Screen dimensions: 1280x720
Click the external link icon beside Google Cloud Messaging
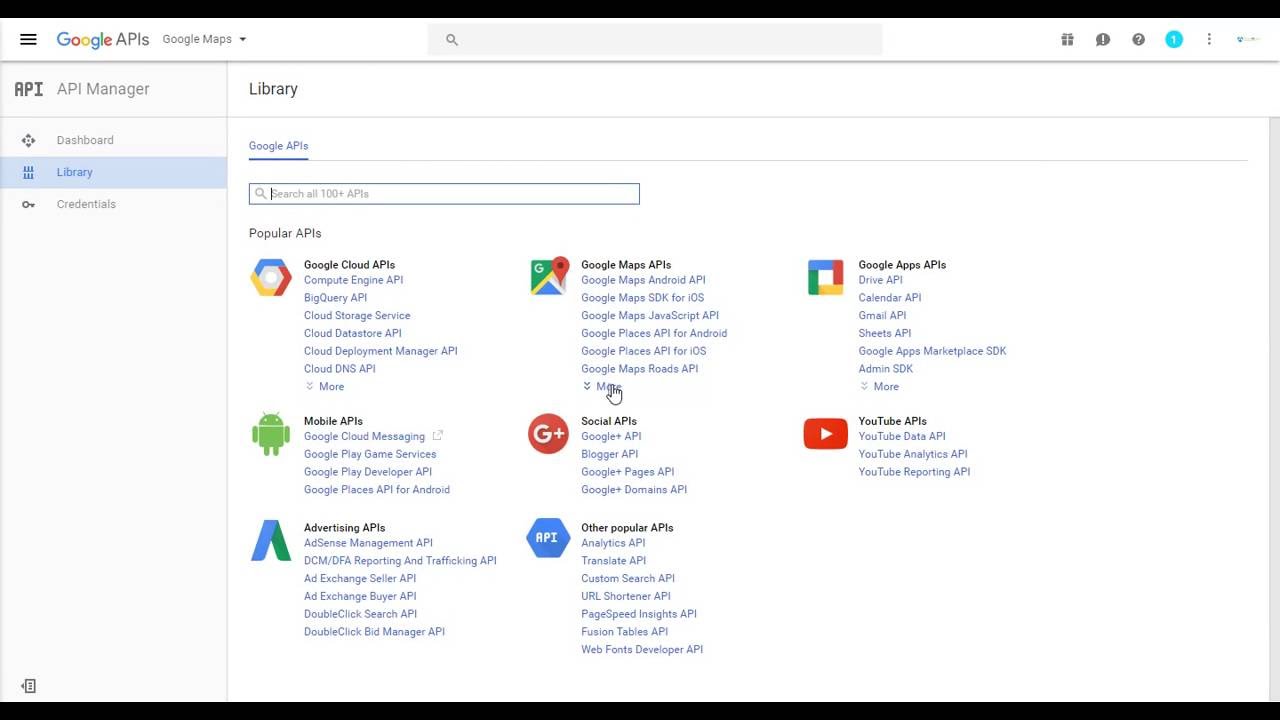[x=437, y=436]
